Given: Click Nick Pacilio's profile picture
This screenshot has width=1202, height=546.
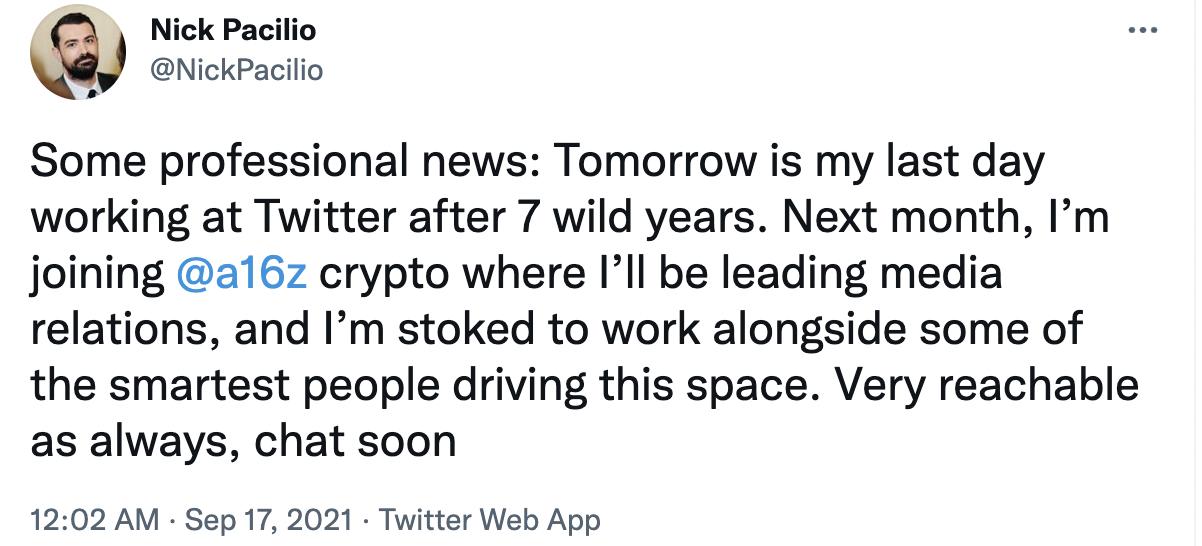Looking at the screenshot, I should [77, 56].
